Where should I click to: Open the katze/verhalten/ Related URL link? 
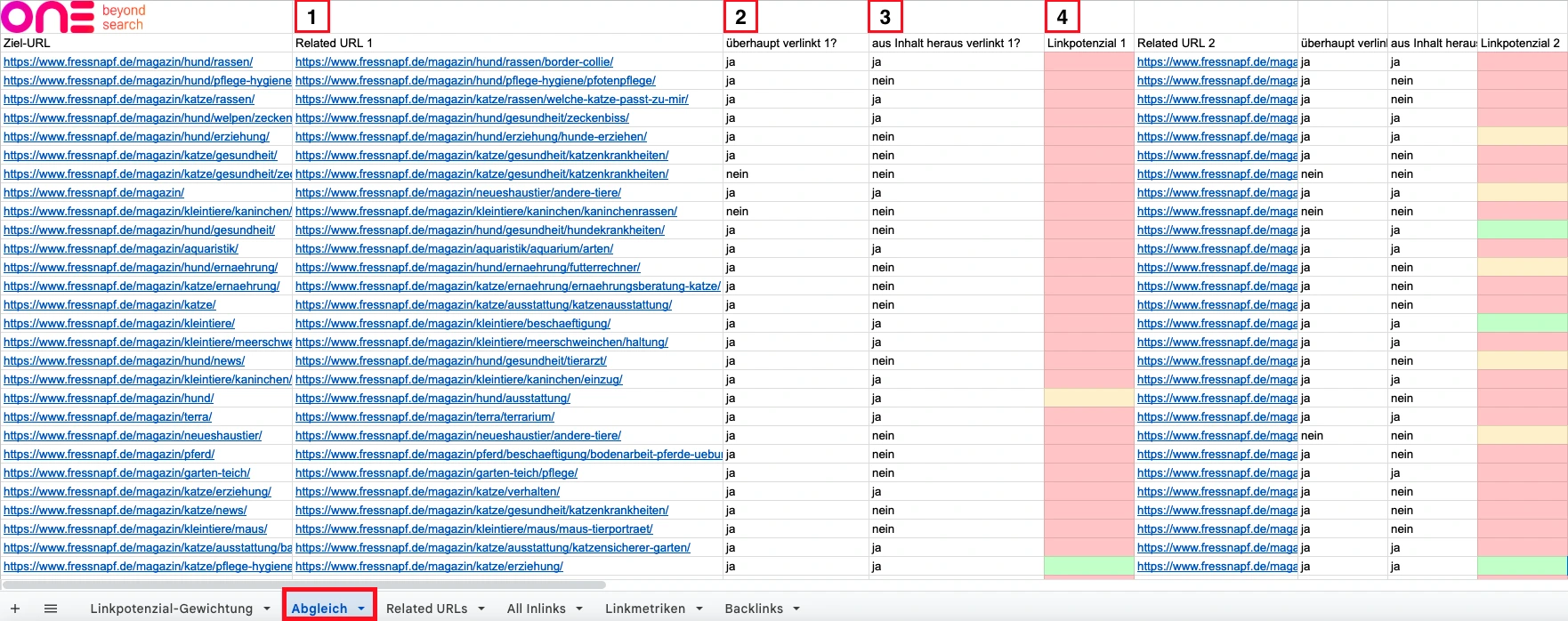coord(427,492)
